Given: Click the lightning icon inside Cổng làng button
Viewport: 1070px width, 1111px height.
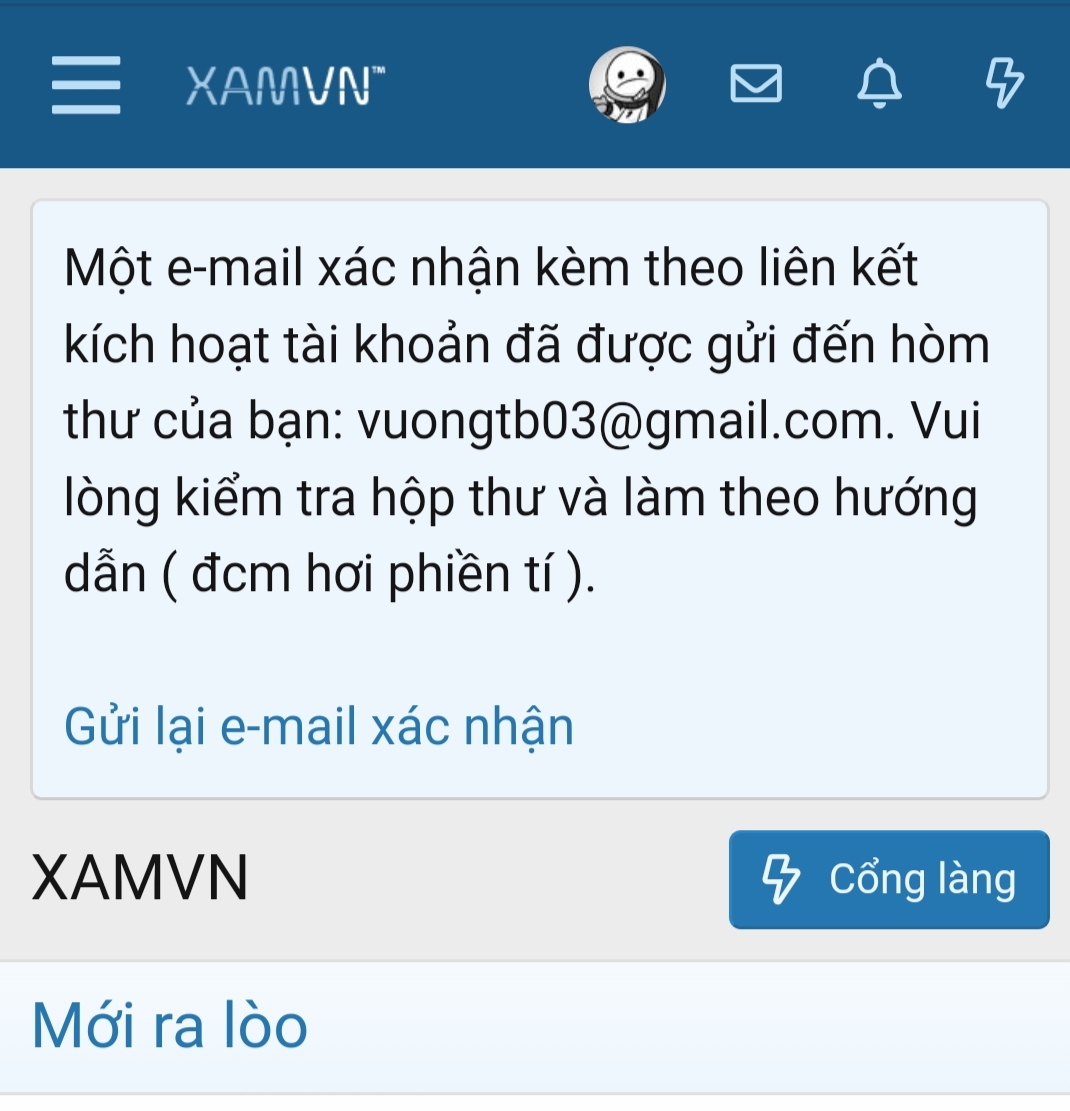Looking at the screenshot, I should (780, 879).
